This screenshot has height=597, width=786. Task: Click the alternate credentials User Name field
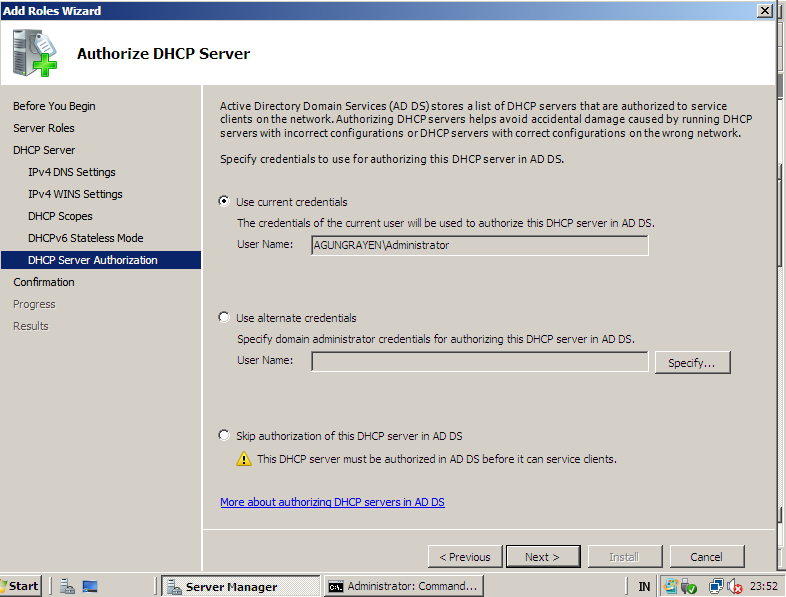click(480, 361)
